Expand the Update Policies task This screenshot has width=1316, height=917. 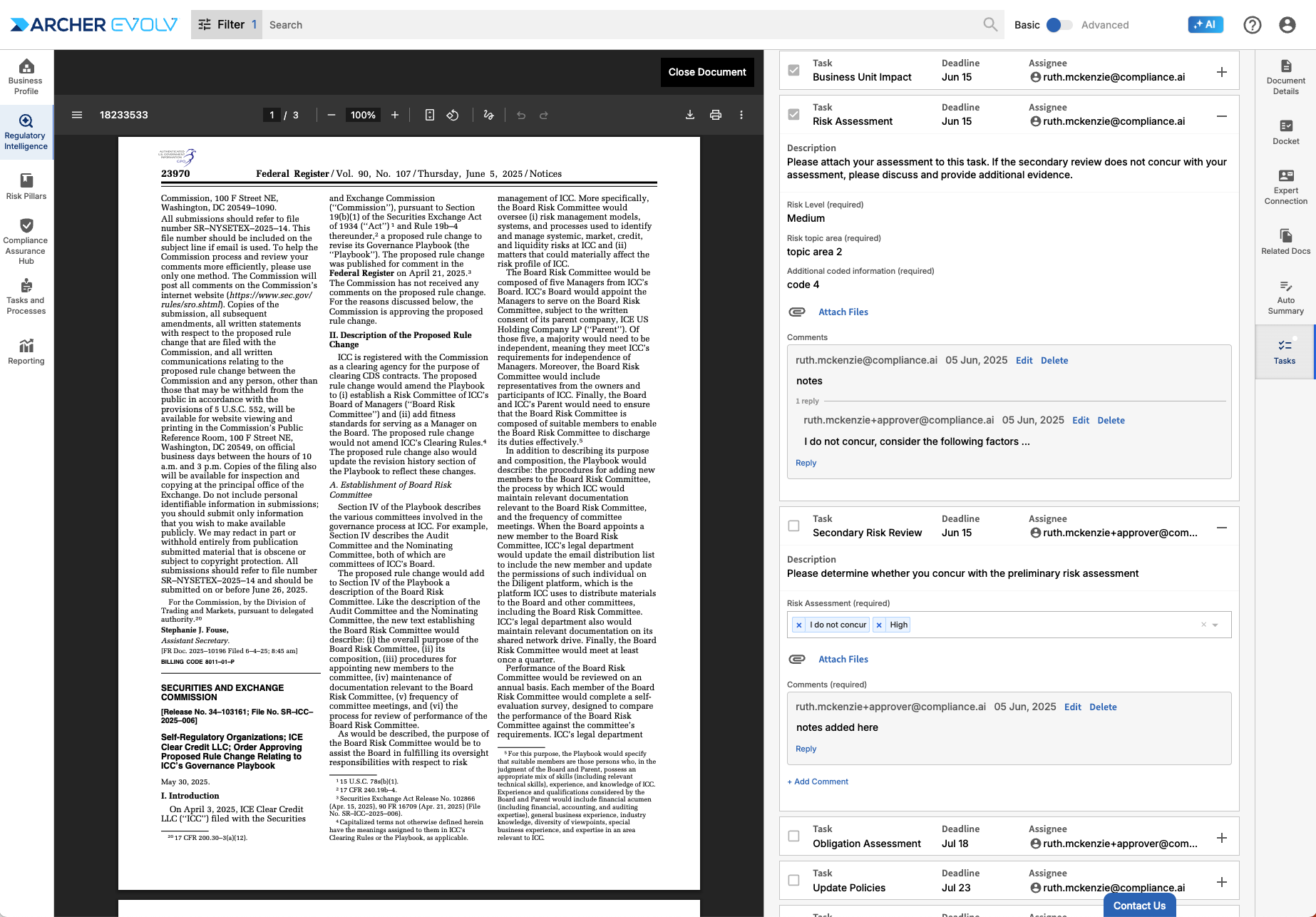point(1222,882)
